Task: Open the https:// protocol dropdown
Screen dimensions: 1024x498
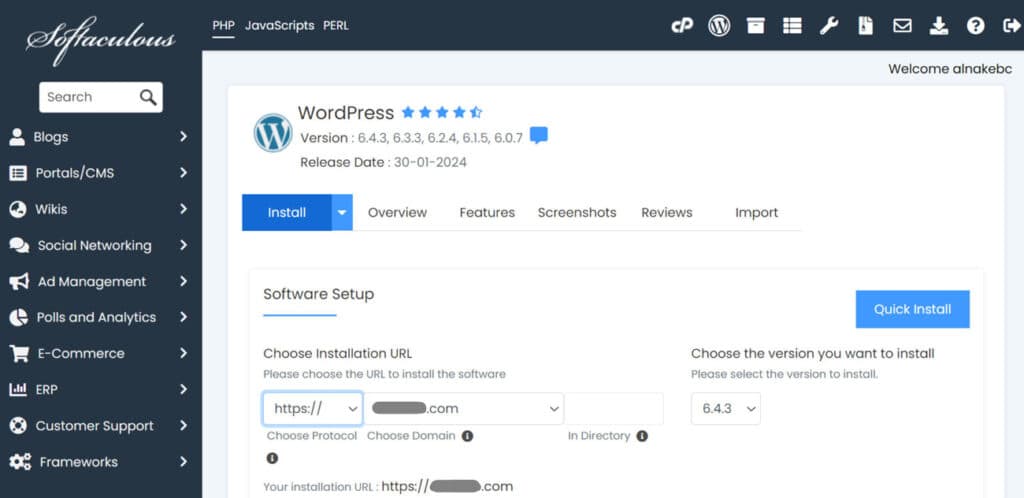Action: (313, 409)
